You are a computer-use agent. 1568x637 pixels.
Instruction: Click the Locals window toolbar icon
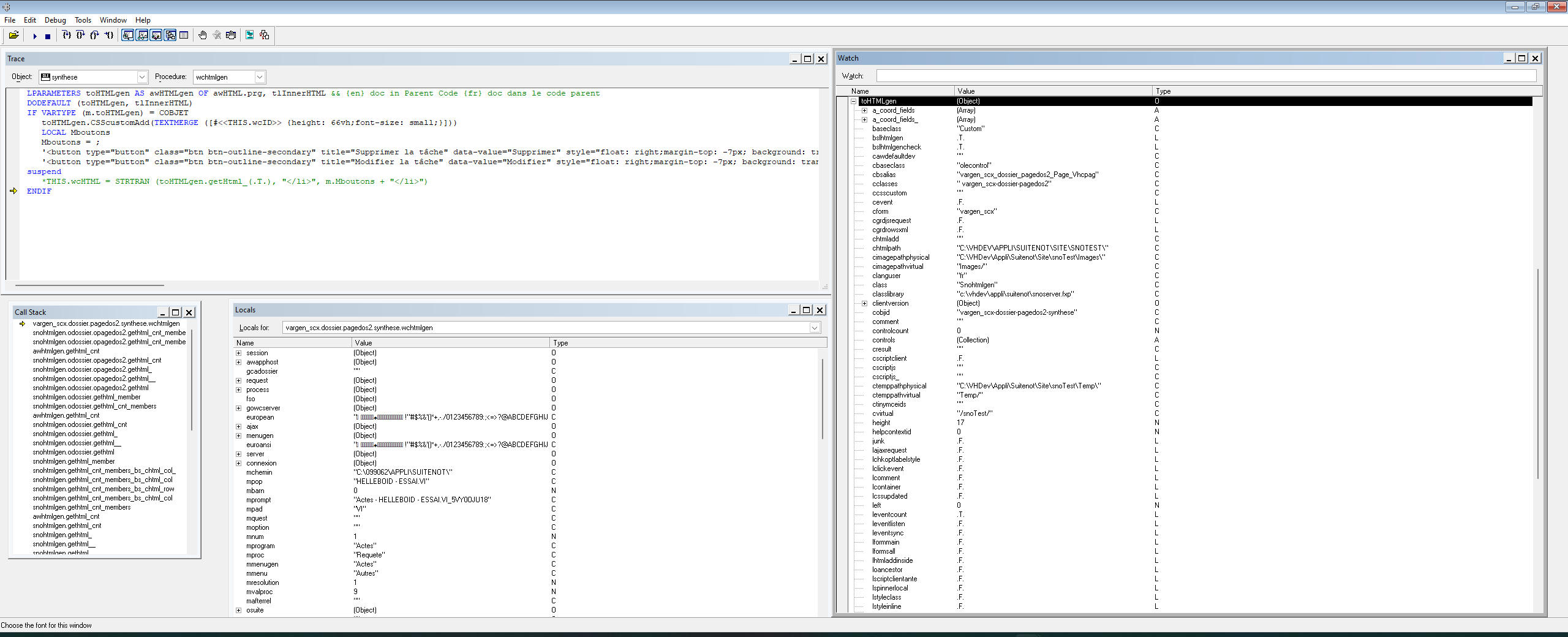[156, 36]
